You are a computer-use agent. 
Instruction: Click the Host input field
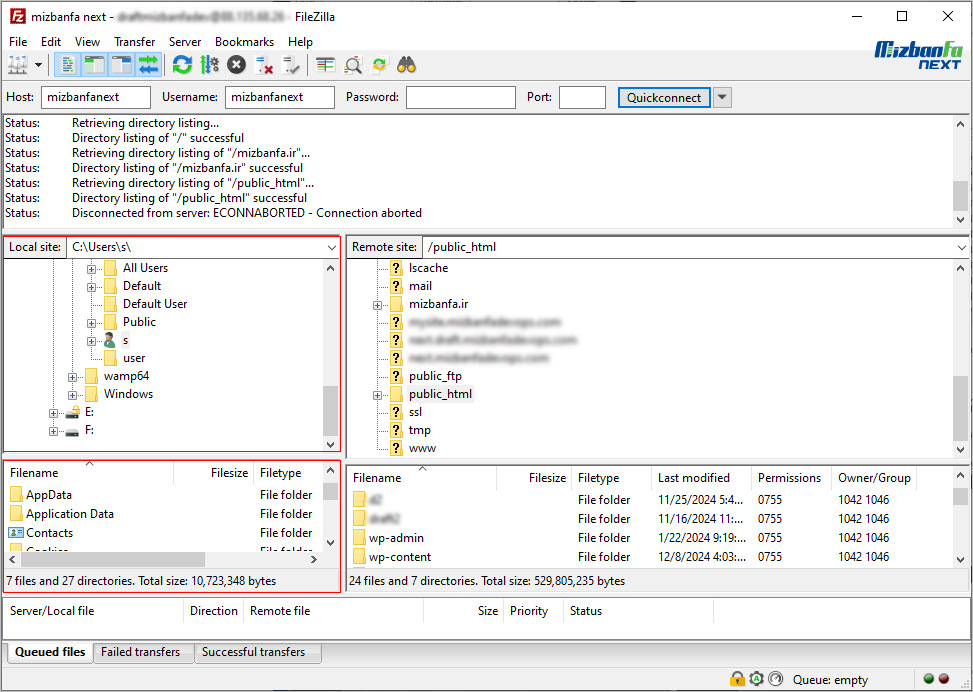[96, 97]
